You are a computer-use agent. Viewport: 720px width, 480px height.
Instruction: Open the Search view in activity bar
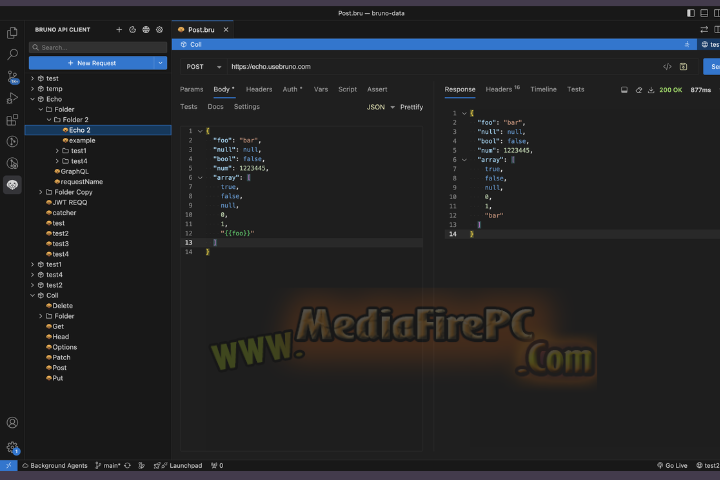coord(12,55)
